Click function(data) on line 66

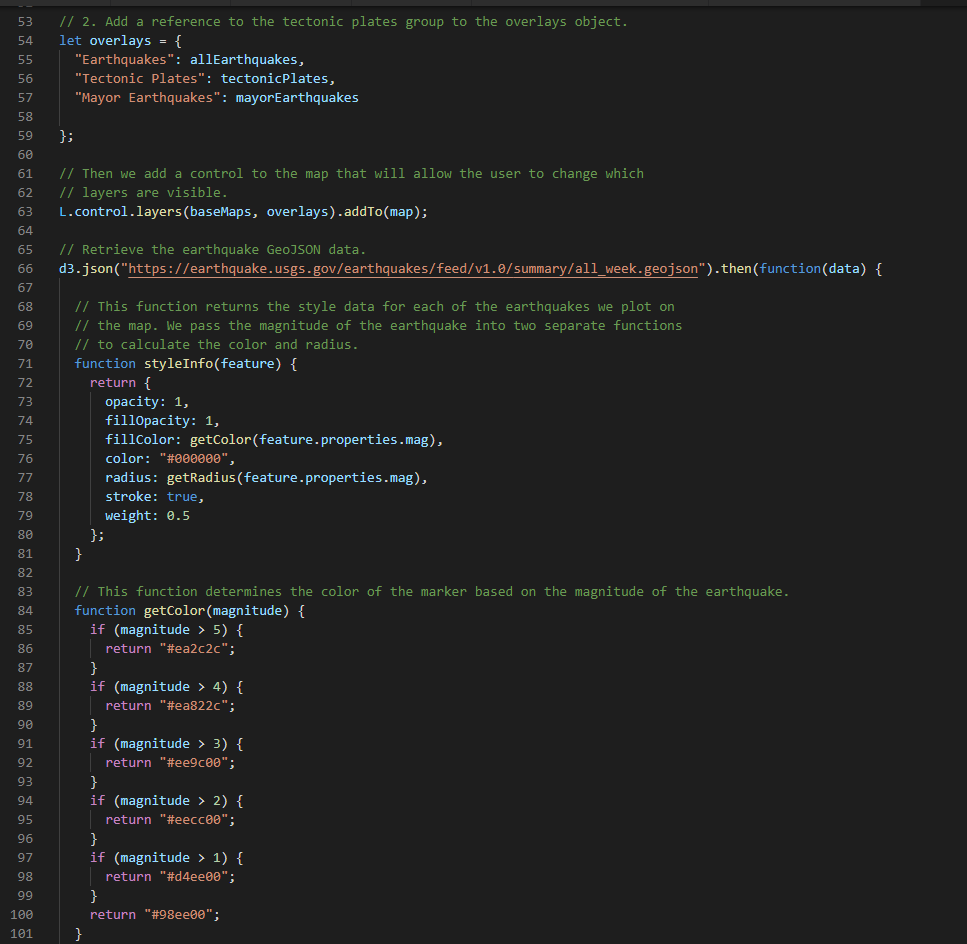coord(813,269)
